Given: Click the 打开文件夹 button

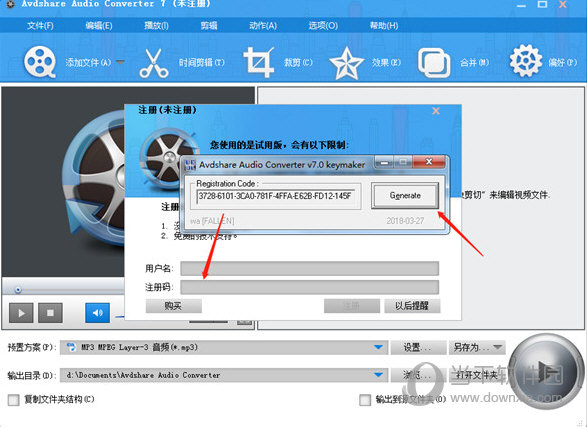Looking at the screenshot, I should coord(477,375).
